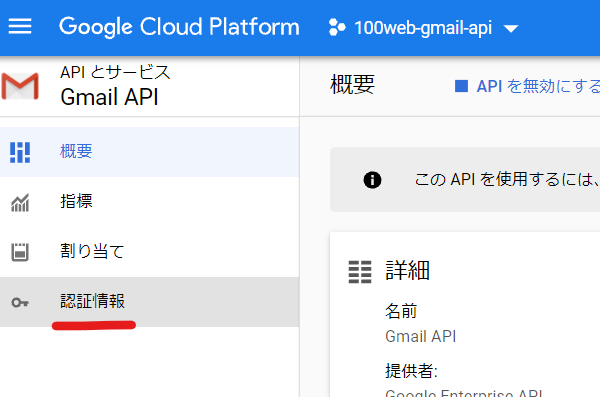
Task: Open the 100web-gmail-api project selector
Action: (423, 28)
